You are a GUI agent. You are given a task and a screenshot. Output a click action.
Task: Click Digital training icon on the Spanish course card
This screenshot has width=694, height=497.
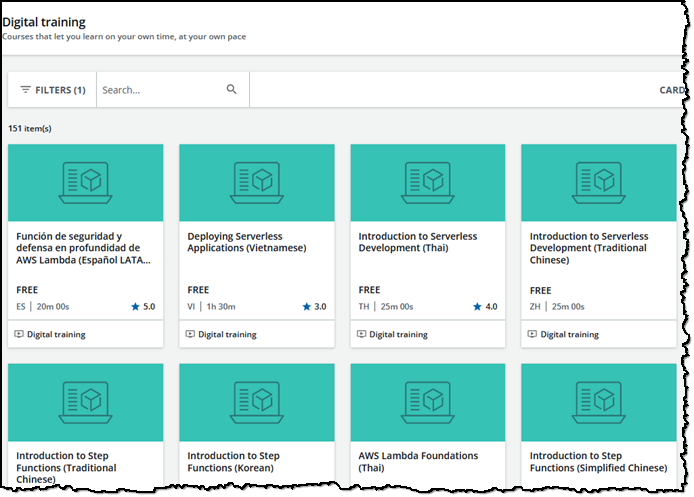19,334
